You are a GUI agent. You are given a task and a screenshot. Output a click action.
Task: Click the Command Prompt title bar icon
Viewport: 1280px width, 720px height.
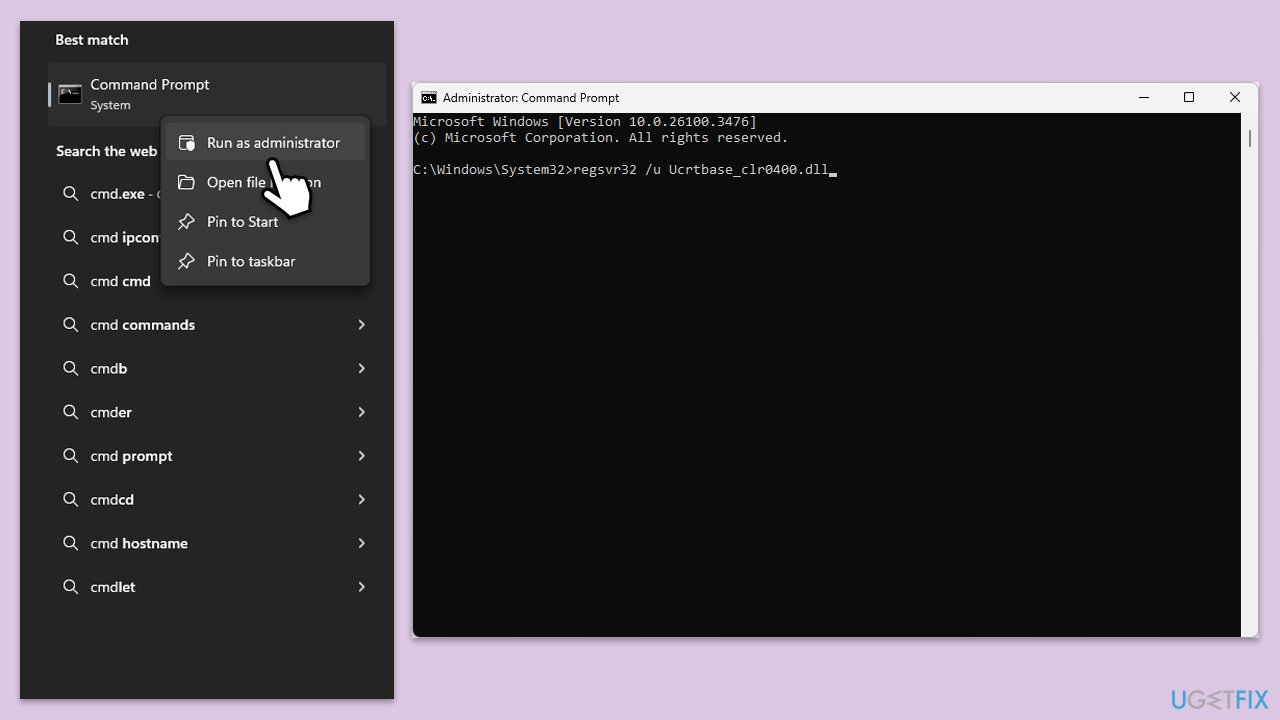pos(429,98)
